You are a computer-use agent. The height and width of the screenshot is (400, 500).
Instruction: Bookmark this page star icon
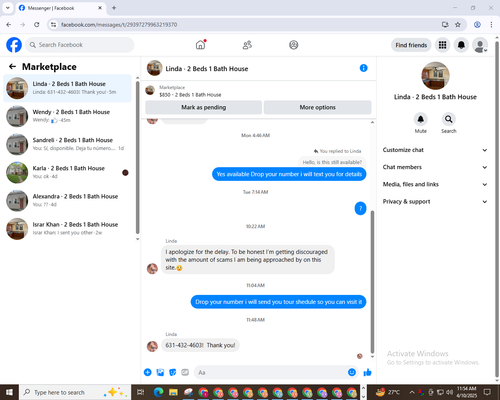(458, 24)
